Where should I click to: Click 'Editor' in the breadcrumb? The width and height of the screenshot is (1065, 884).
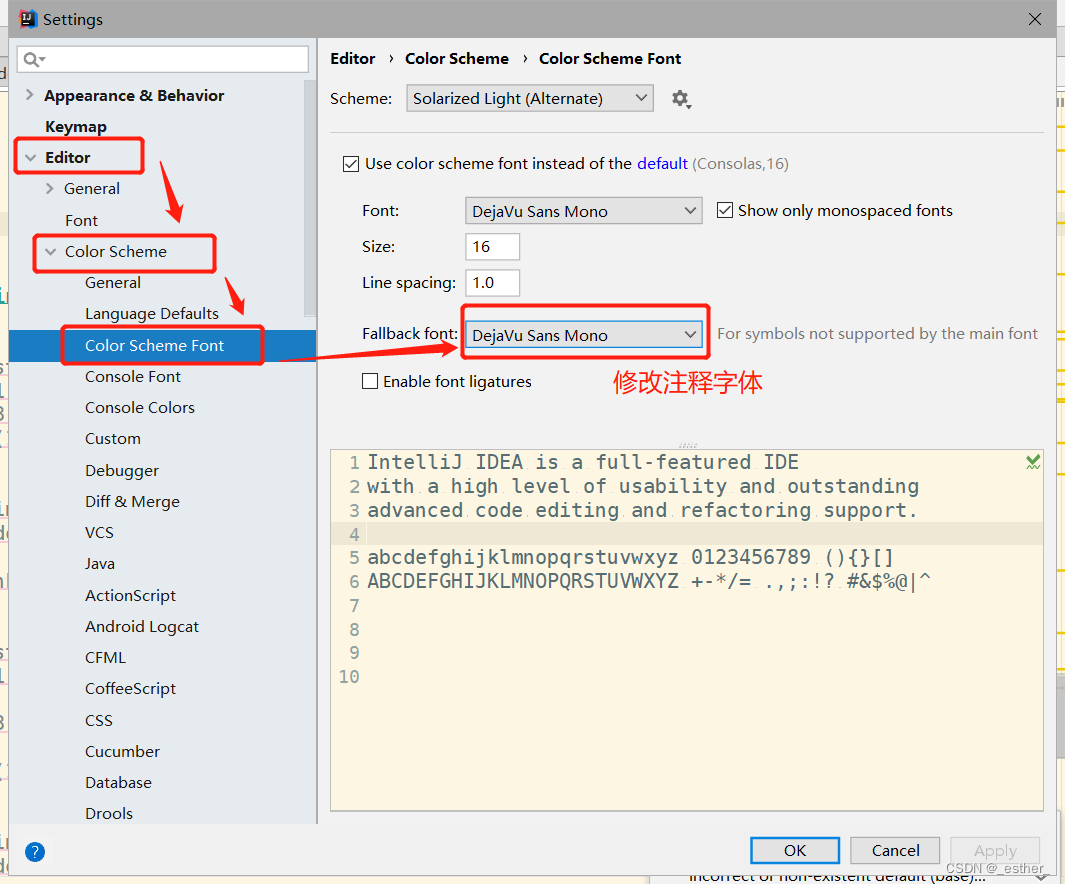tap(353, 59)
